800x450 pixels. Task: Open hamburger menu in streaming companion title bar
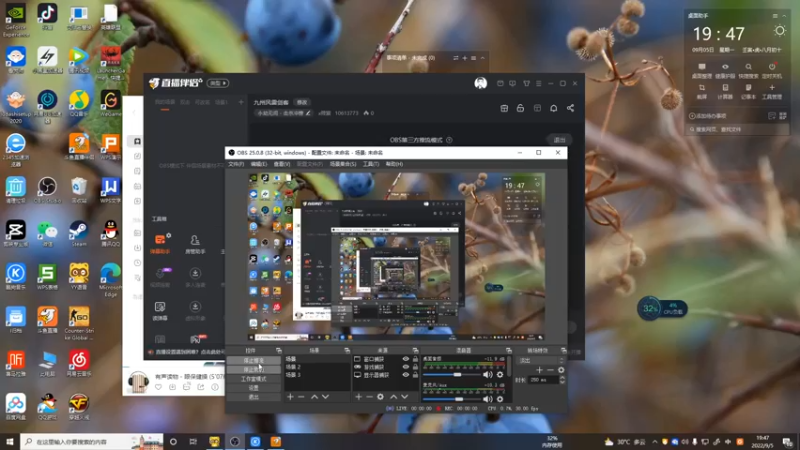pyautogui.click(x=538, y=83)
